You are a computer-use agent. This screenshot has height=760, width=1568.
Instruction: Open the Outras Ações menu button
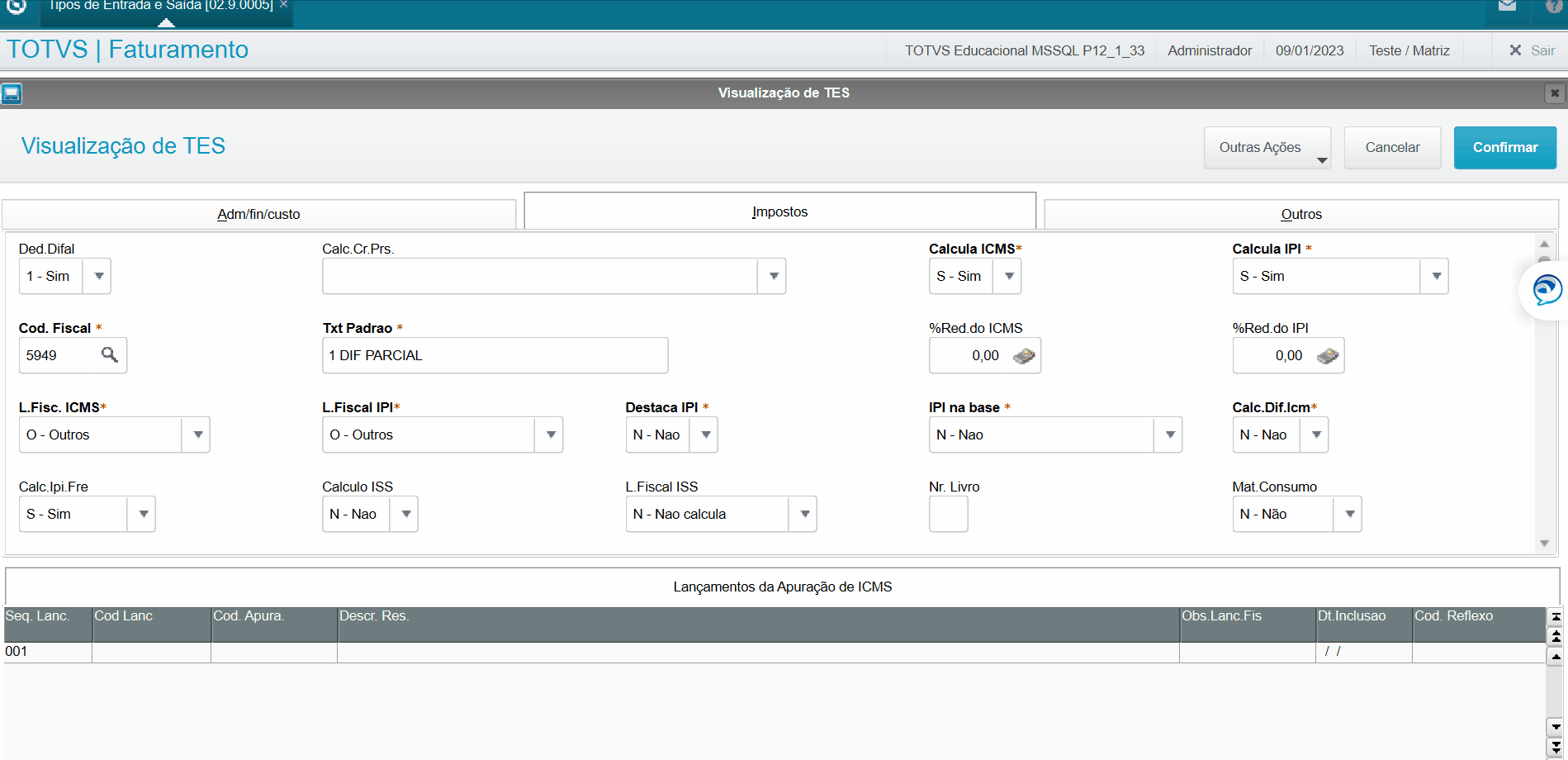pyautogui.click(x=1267, y=148)
